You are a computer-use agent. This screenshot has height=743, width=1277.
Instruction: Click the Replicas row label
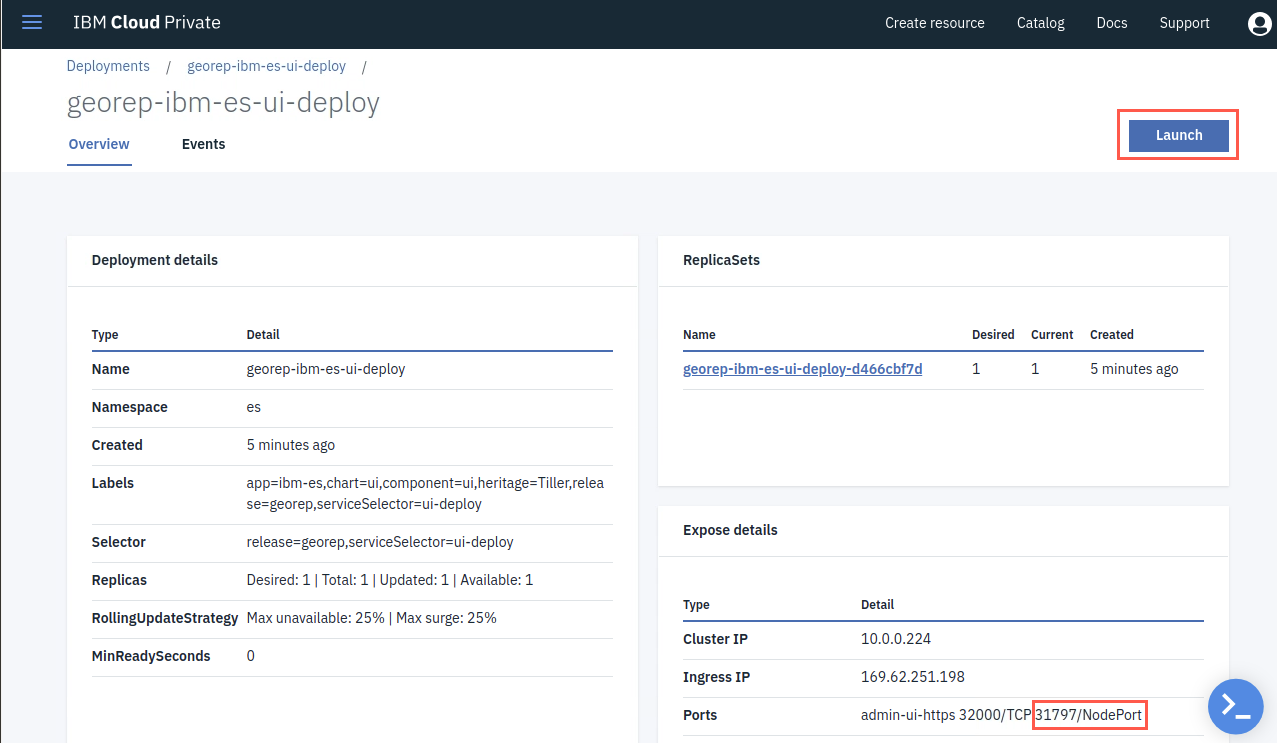click(x=119, y=580)
